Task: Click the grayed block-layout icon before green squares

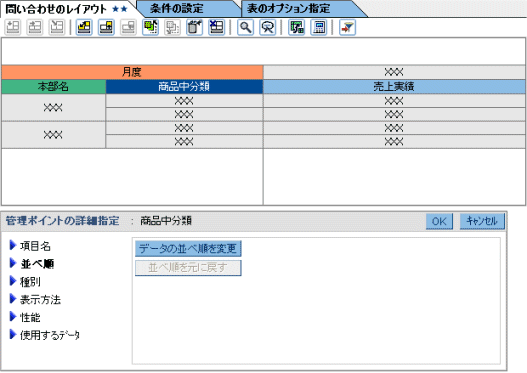Action: pyautogui.click(x=128, y=27)
